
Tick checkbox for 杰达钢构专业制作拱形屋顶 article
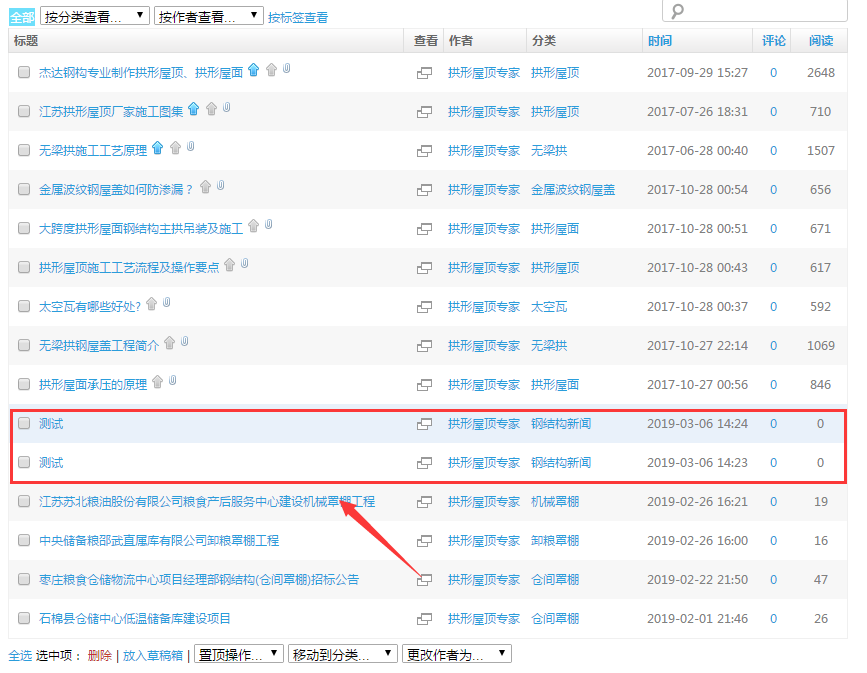coord(24,73)
